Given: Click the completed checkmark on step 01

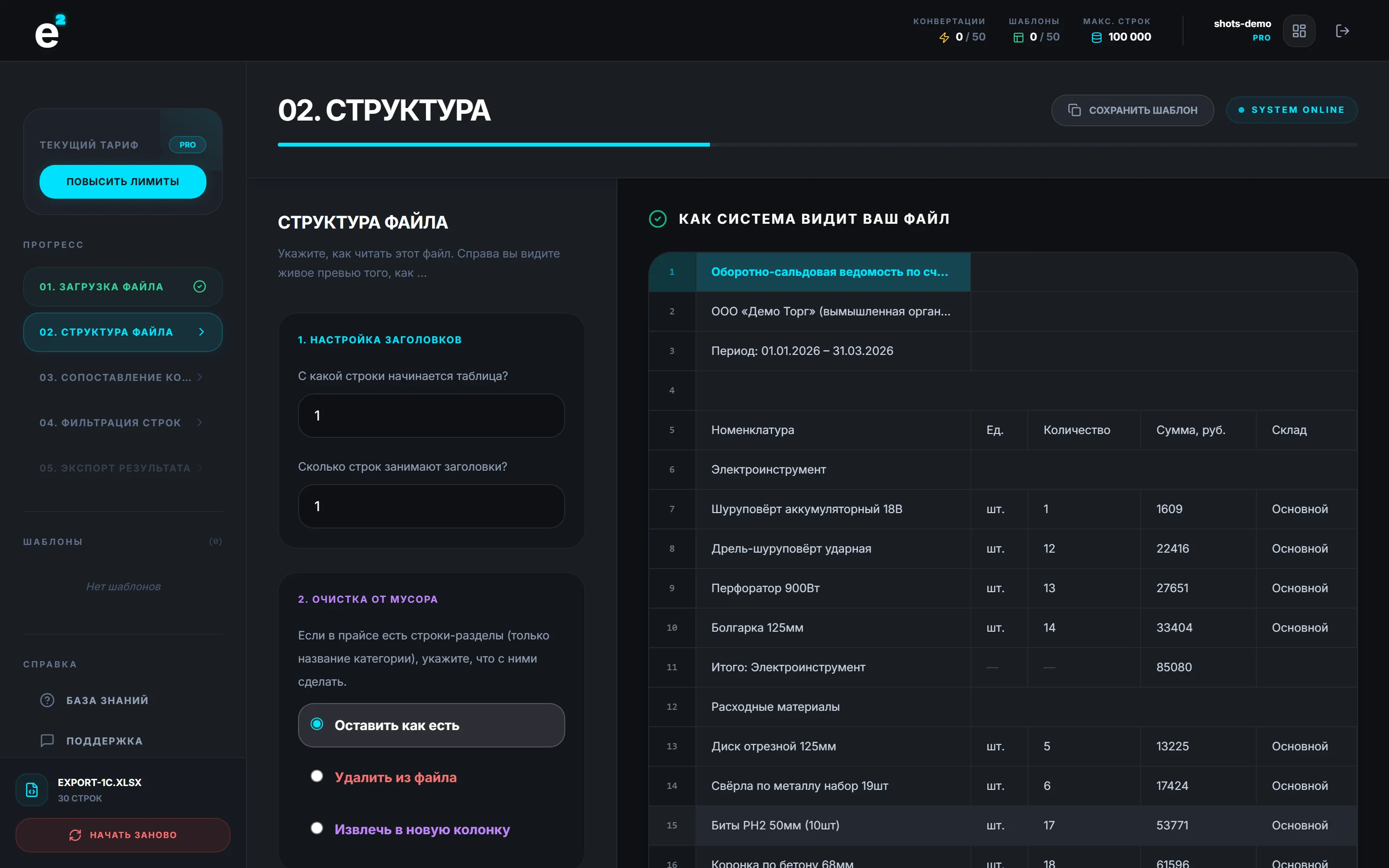Looking at the screenshot, I should coord(200,286).
